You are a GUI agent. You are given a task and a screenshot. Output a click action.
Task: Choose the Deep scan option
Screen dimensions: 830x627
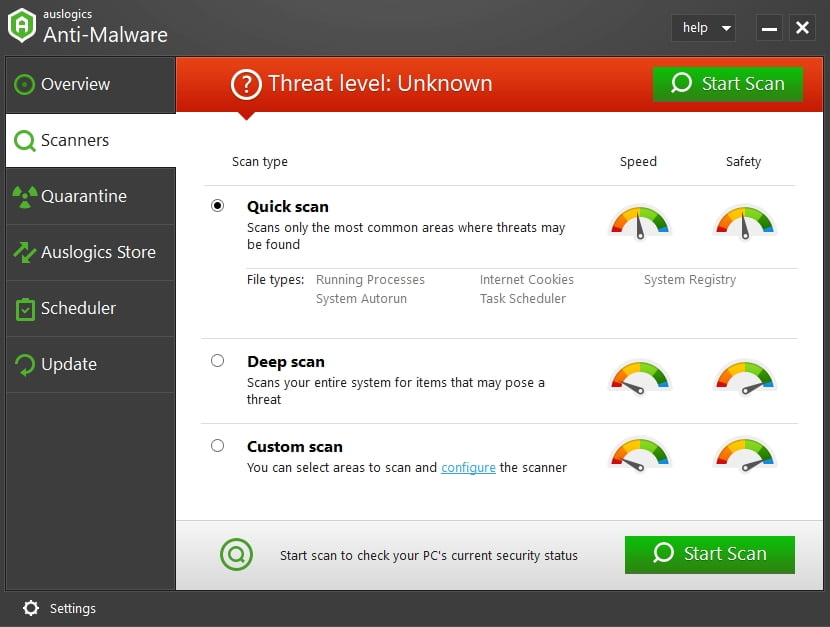[217, 361]
